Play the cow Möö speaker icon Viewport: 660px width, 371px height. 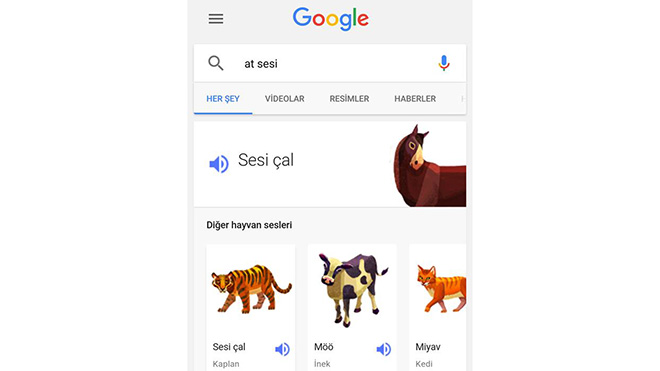click(x=383, y=349)
